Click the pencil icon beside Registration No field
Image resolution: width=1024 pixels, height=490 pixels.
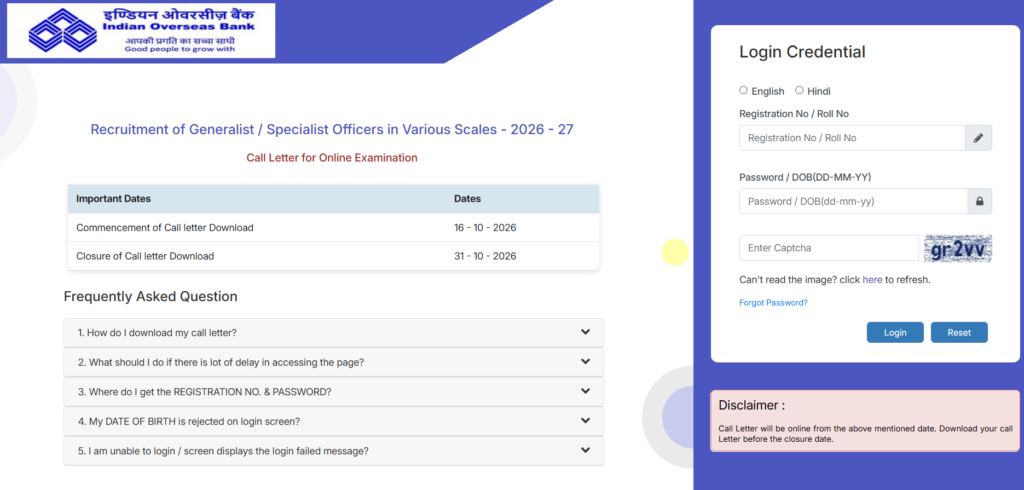click(x=978, y=138)
